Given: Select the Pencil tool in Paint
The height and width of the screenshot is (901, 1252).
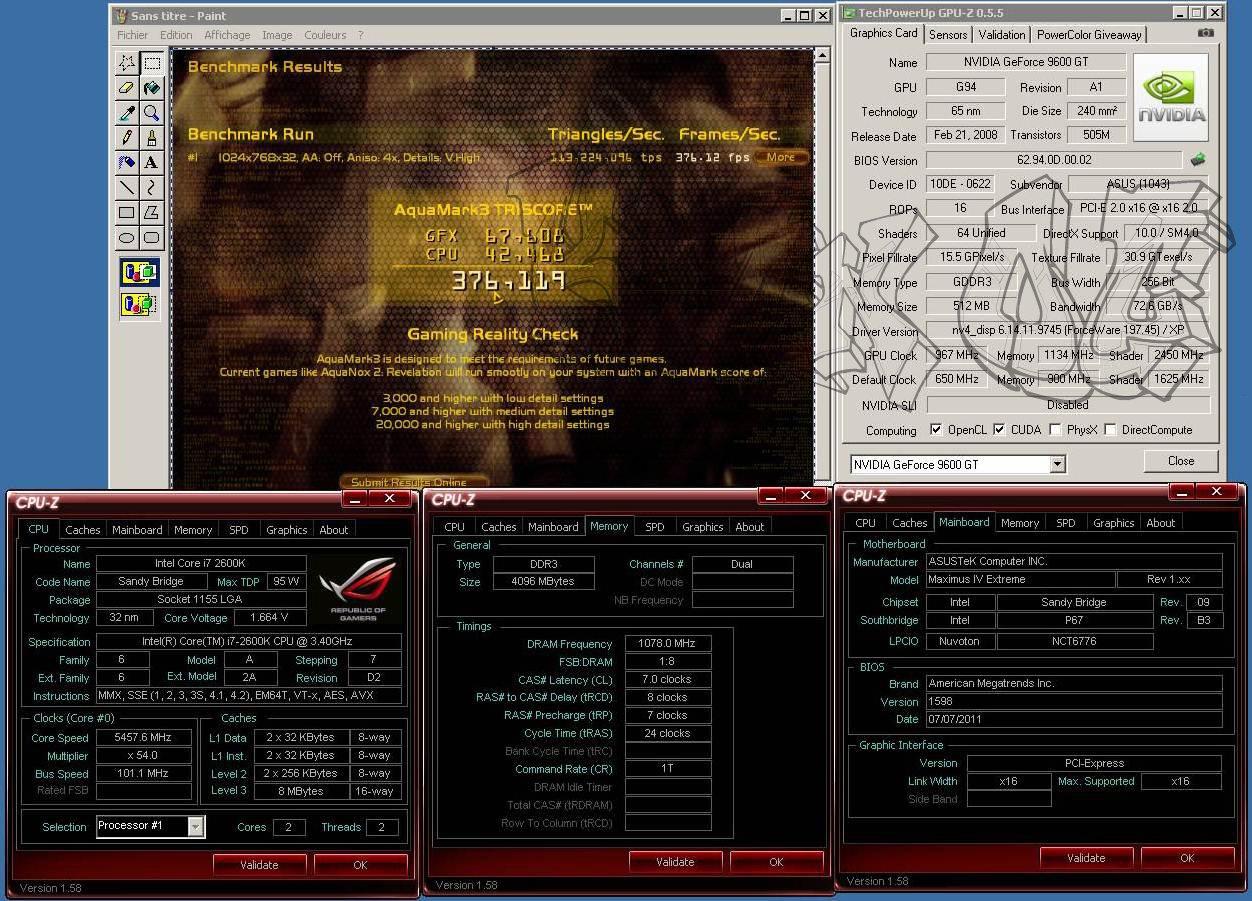Looking at the screenshot, I should 127,137.
